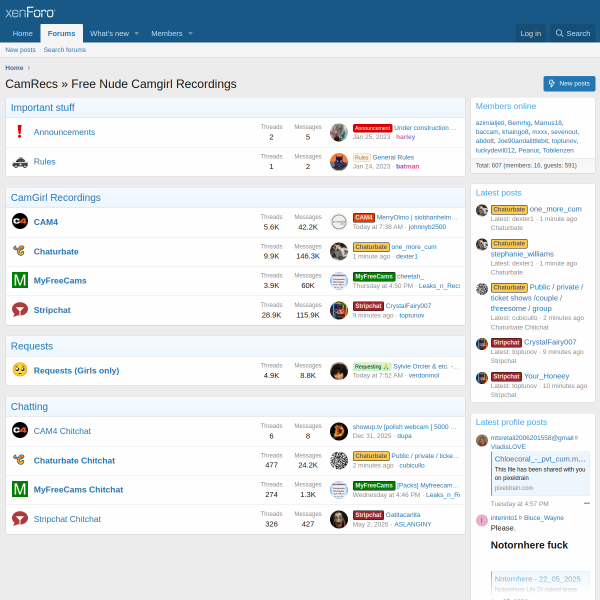Click the MyFreeCams Chitchat M icon
Viewport: 600px width, 600px height.
click(20, 489)
